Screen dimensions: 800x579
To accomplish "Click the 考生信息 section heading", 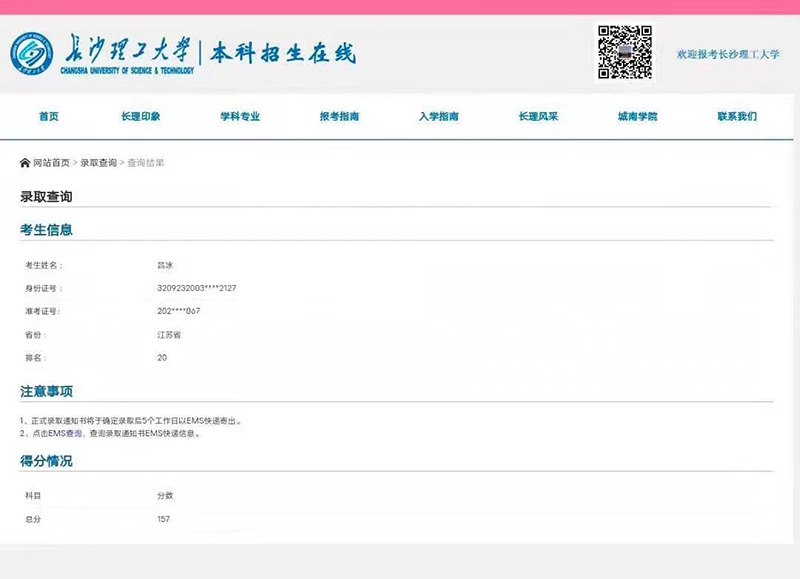I will pyautogui.click(x=46, y=230).
